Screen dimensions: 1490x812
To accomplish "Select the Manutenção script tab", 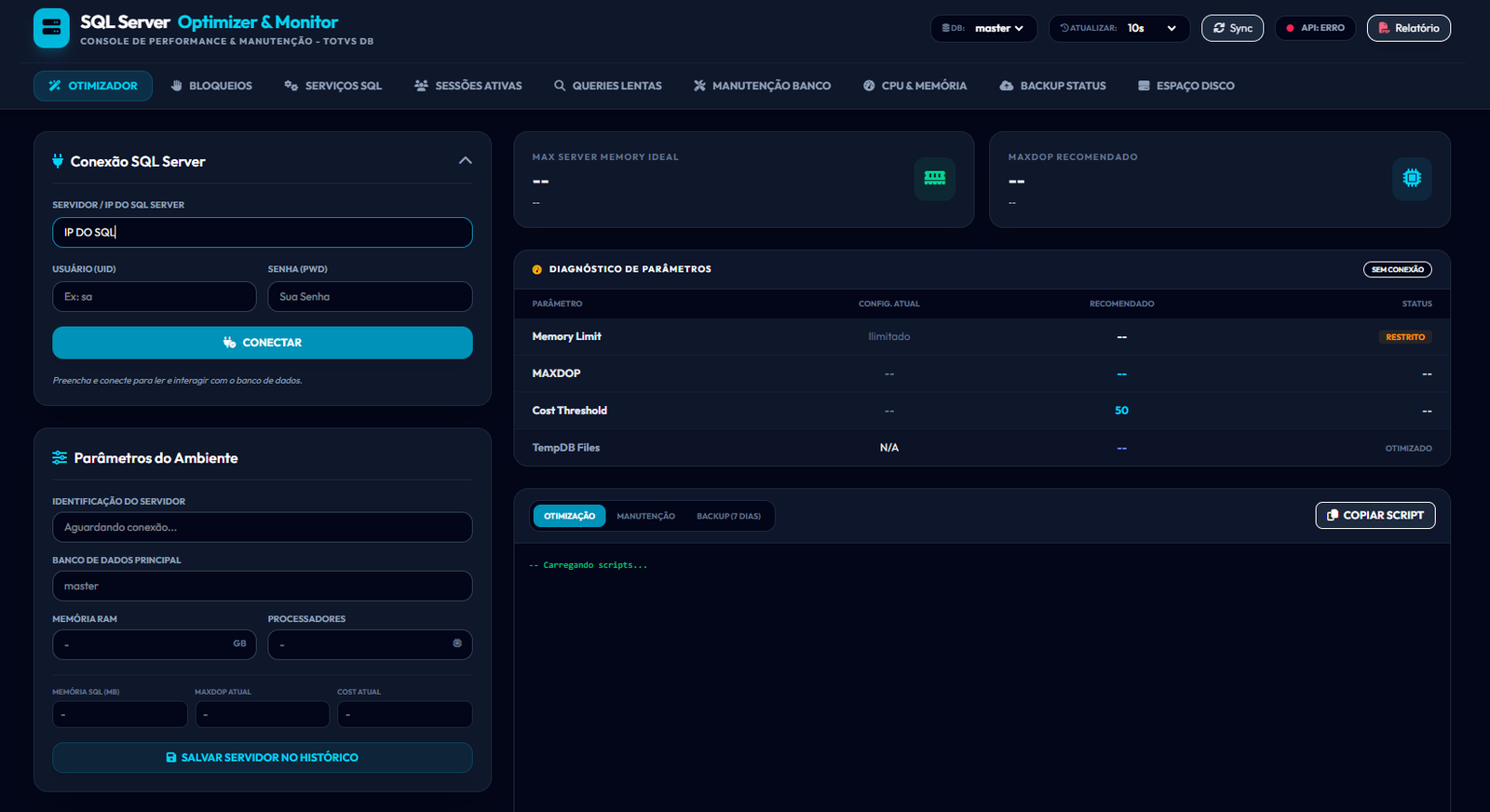I will pos(646,516).
